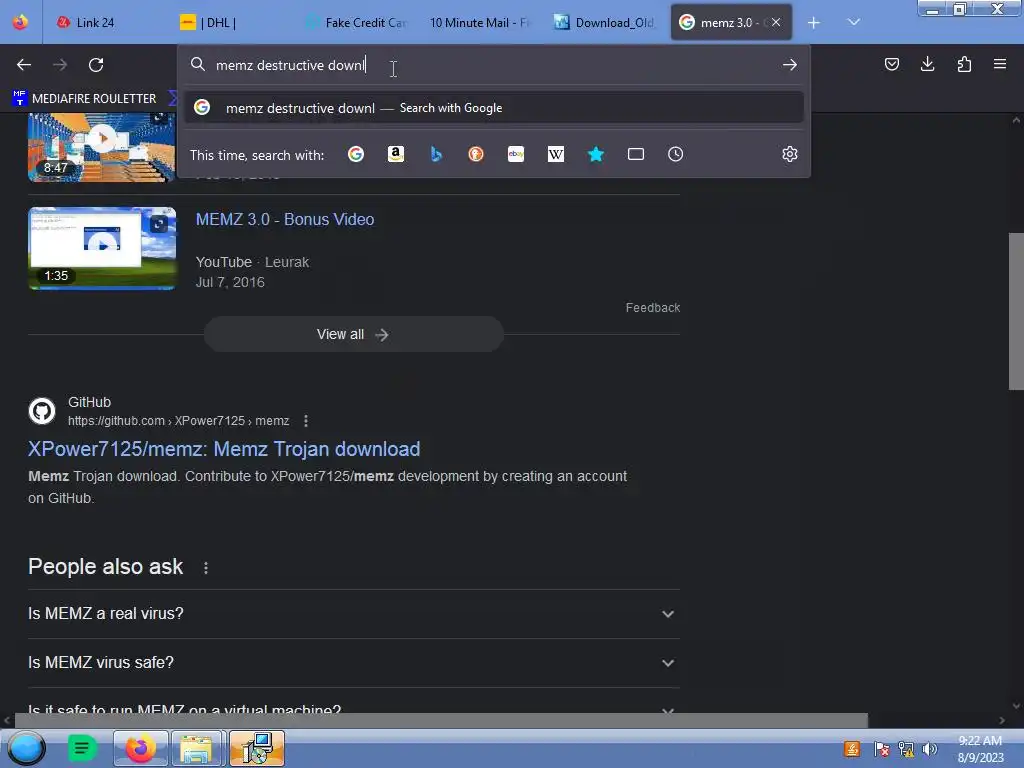Viewport: 1024px width, 768px height.
Task: Open XPower7125/memz Trojan download link
Action: (224, 449)
